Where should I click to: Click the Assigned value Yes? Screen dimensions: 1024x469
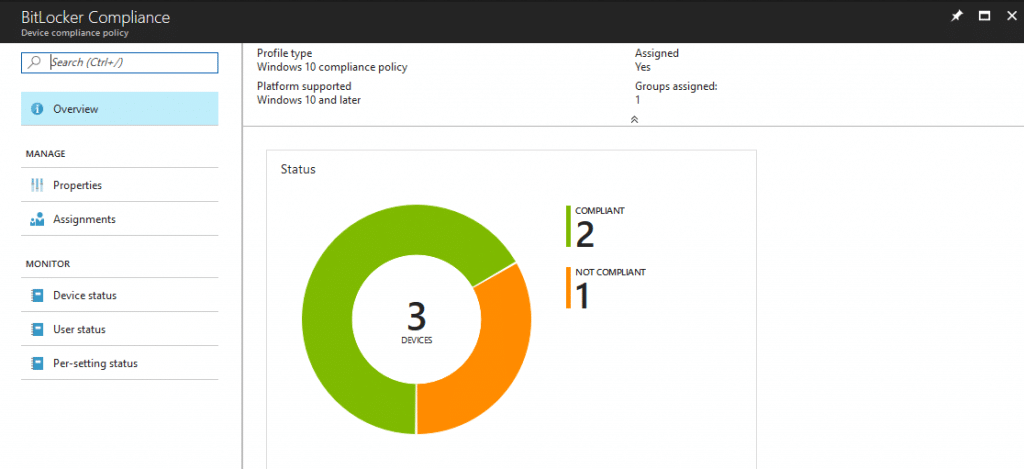tap(643, 67)
